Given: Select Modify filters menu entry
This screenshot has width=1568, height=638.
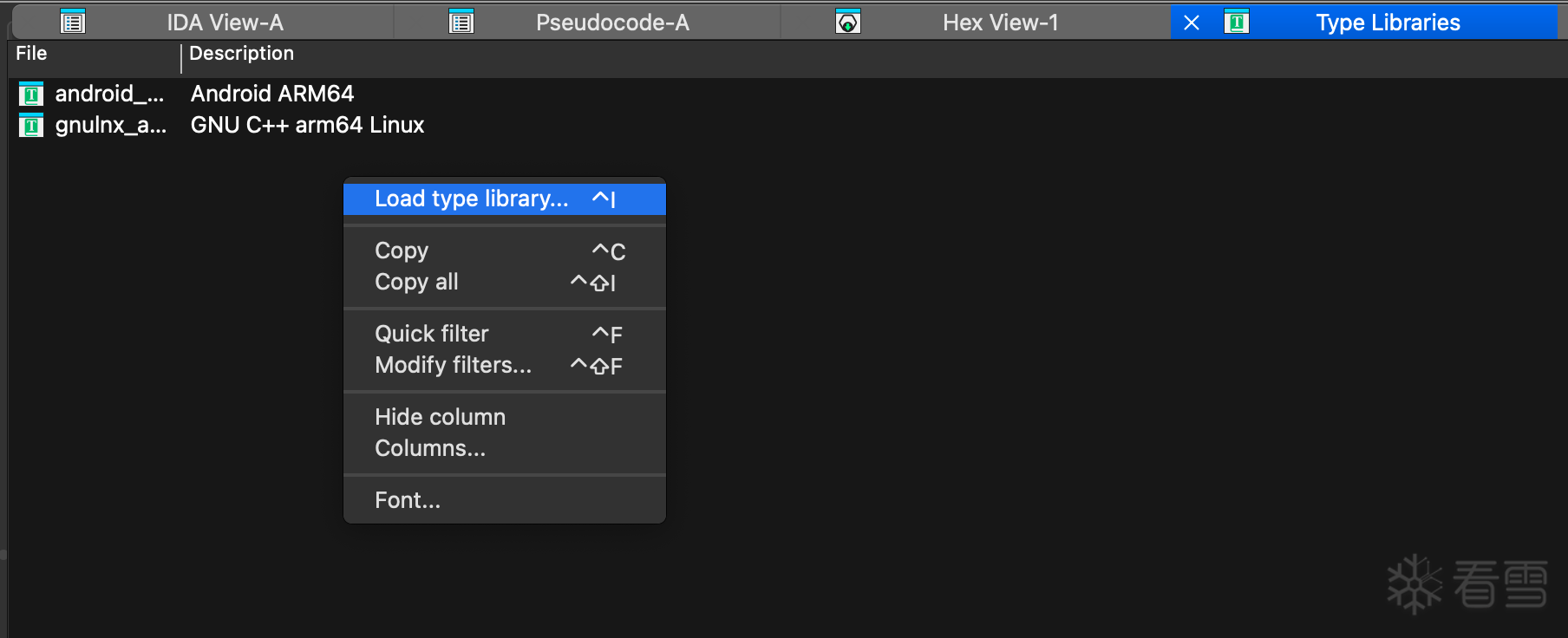Looking at the screenshot, I should pos(453,365).
